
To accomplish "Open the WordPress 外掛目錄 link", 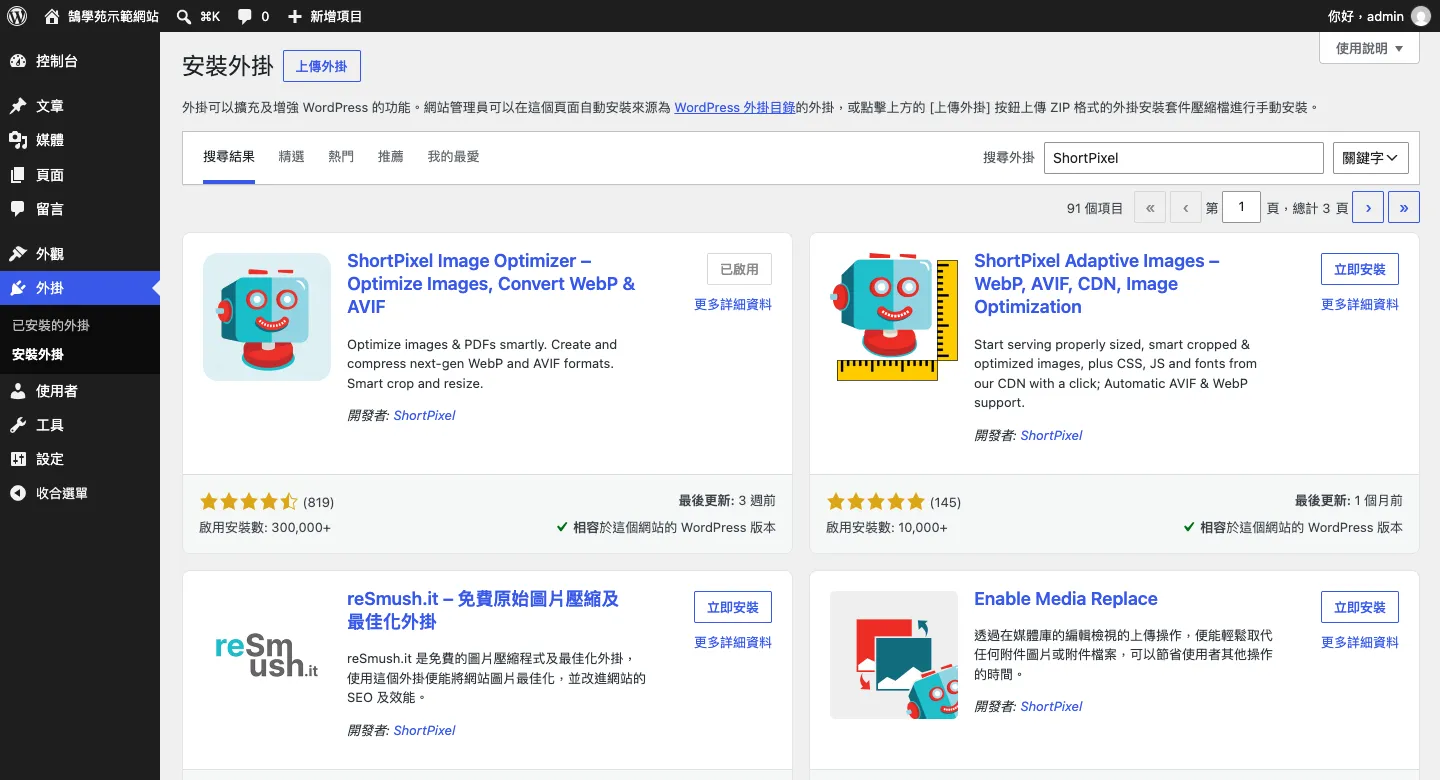I will 735,107.
